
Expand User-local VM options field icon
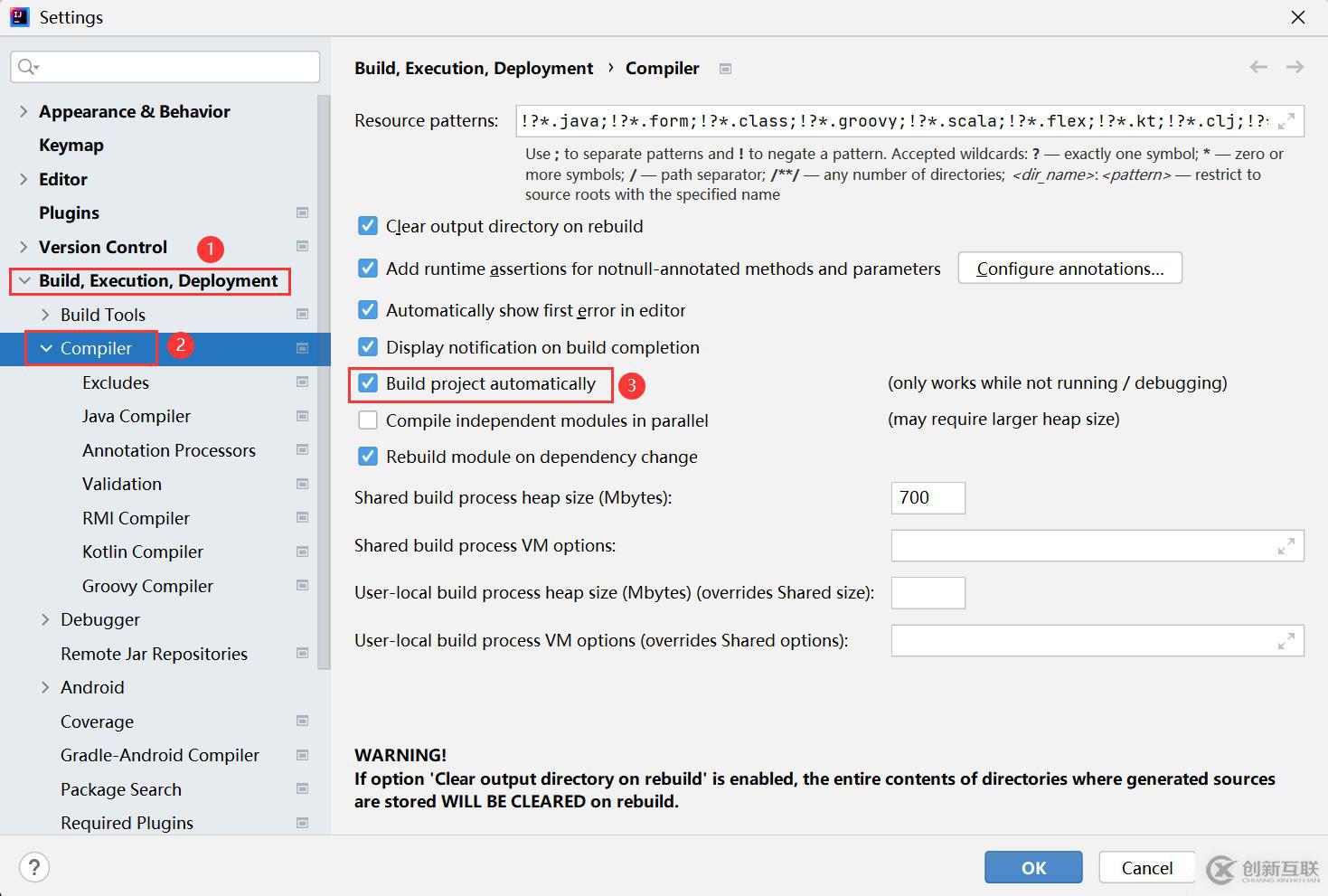point(1286,641)
